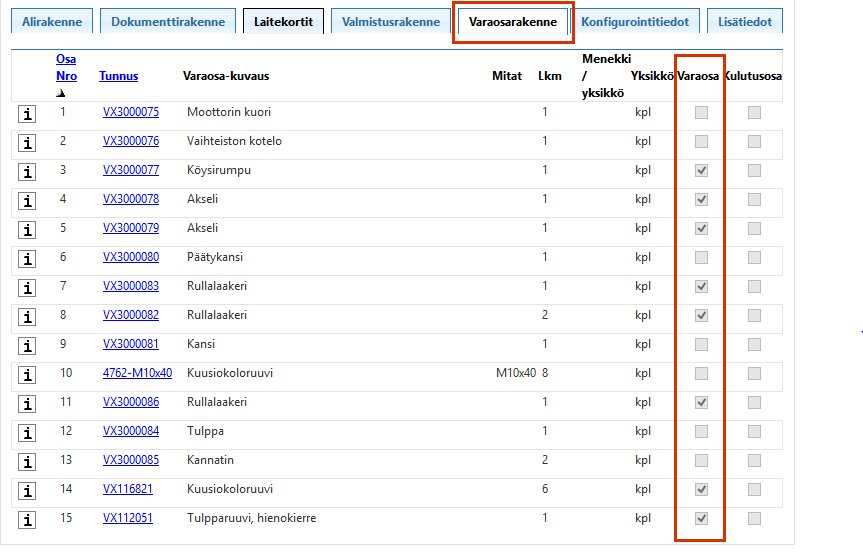863x555 pixels.
Task: Open info icon for Tulppa row
Action: tap(28, 433)
